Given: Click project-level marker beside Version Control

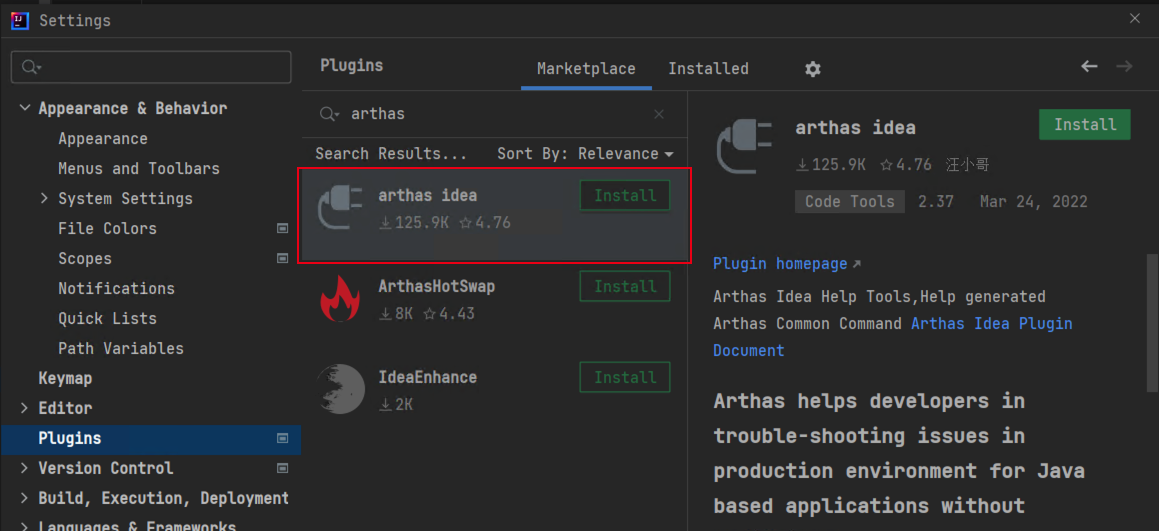Looking at the screenshot, I should pyautogui.click(x=282, y=468).
